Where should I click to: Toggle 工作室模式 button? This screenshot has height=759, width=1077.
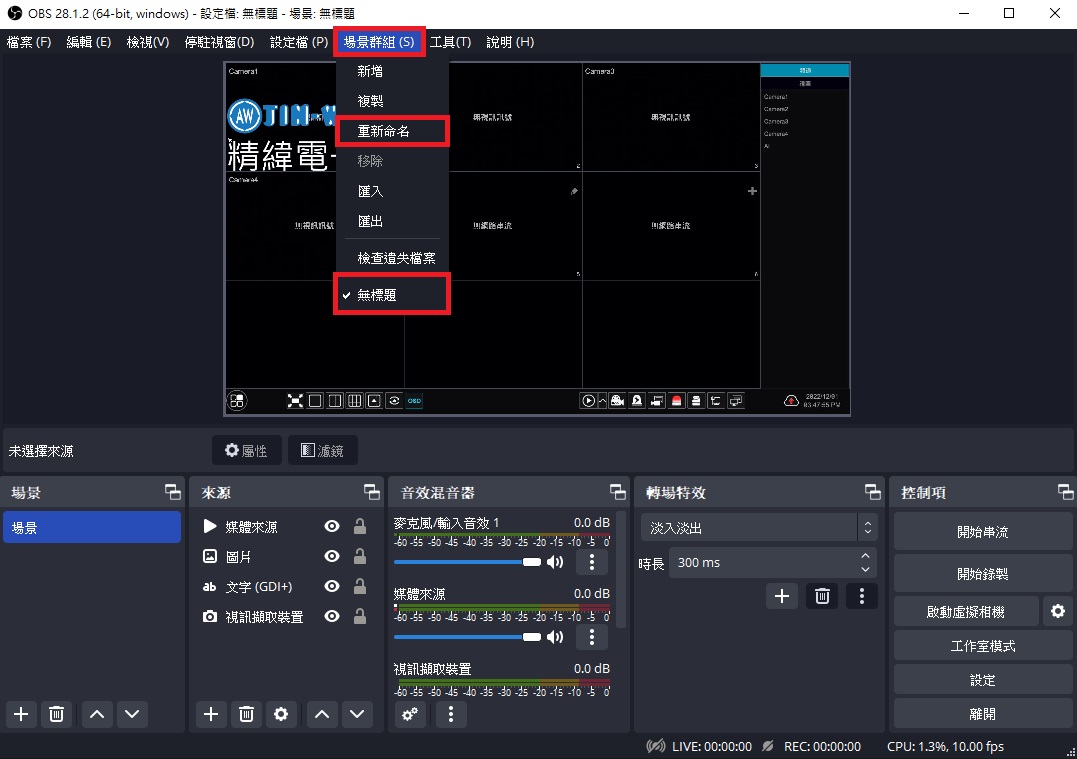(x=983, y=646)
